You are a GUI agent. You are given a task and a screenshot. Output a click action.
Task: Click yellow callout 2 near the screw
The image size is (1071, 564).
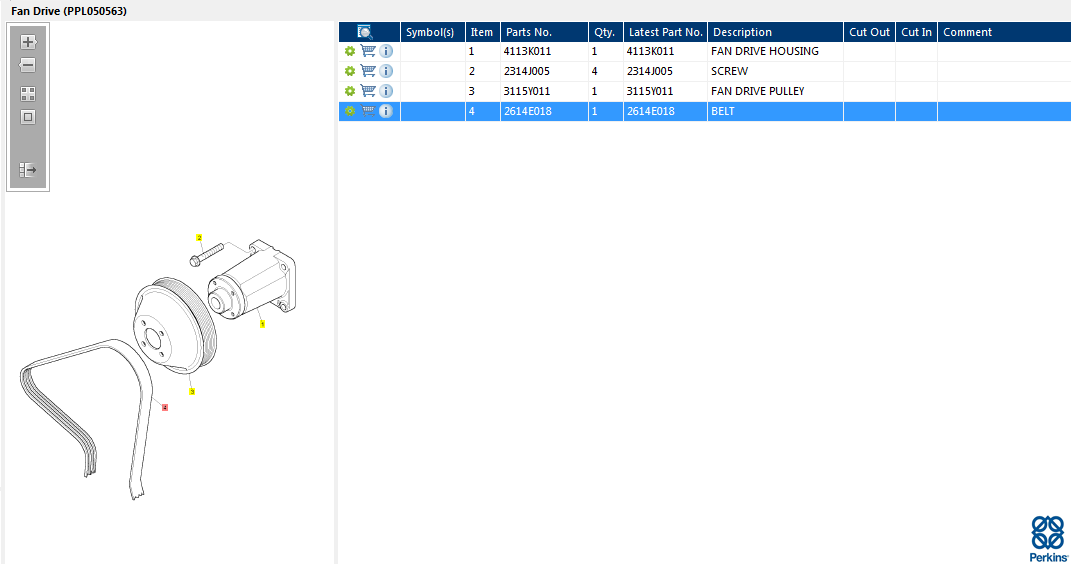tap(199, 238)
